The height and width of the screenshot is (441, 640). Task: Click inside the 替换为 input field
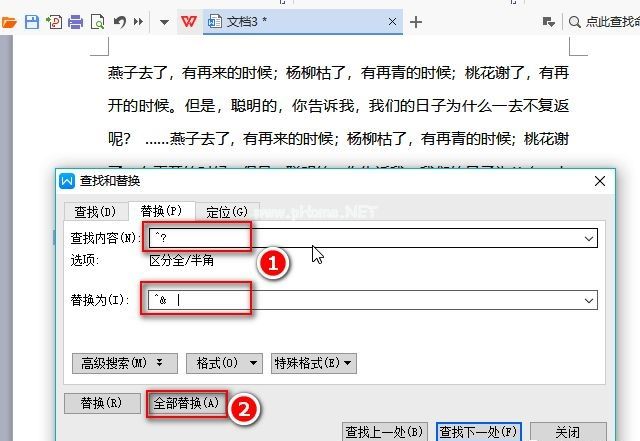(380, 300)
